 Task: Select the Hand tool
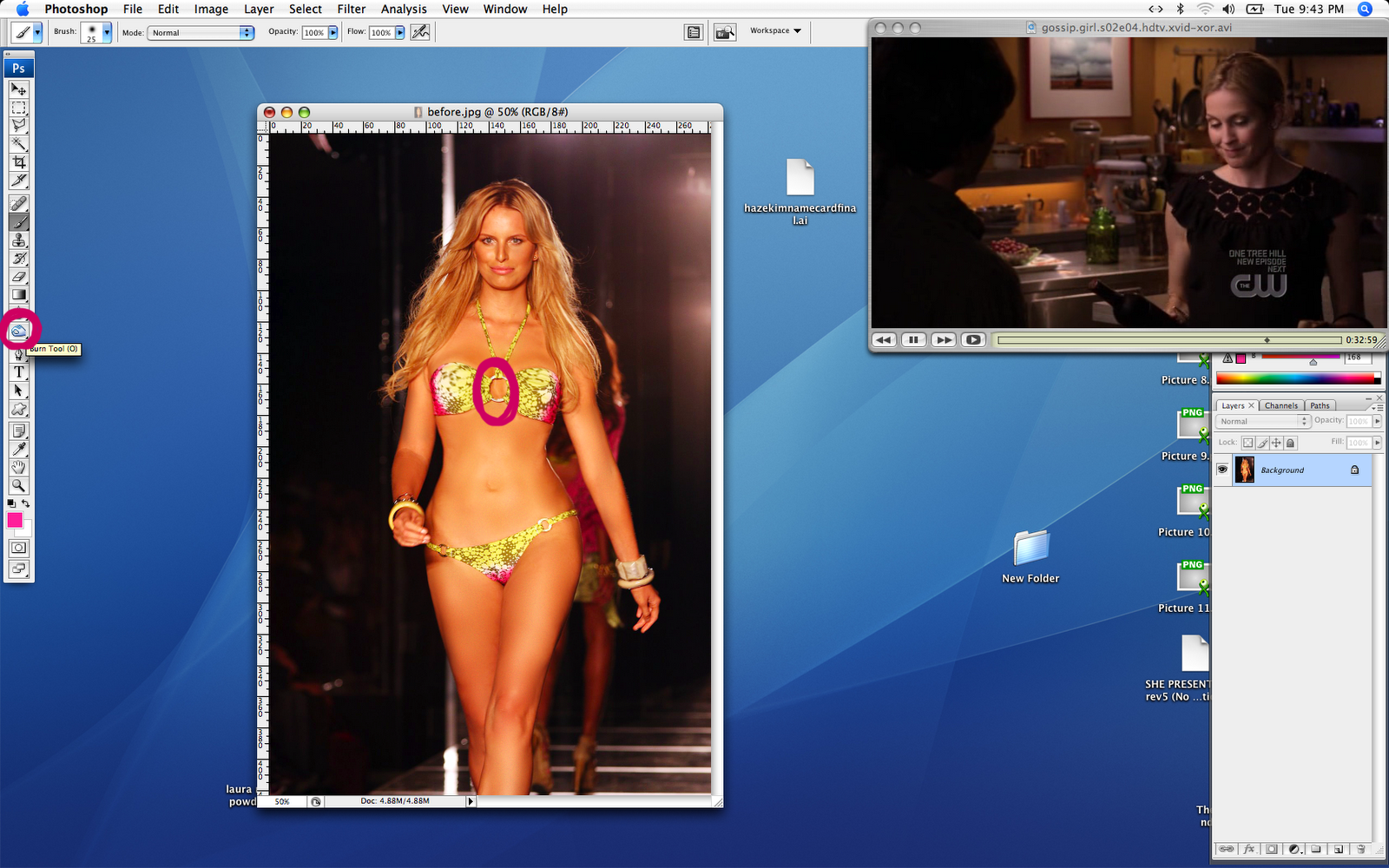(18, 468)
